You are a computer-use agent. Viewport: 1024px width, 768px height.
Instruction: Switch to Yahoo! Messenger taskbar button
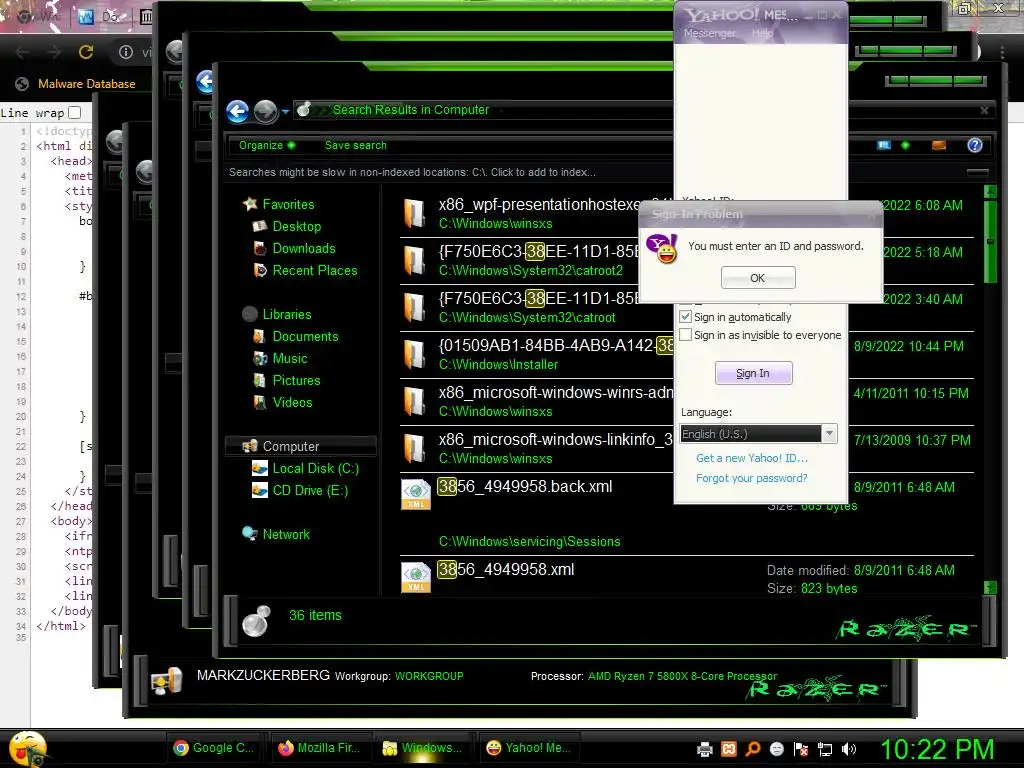[529, 748]
